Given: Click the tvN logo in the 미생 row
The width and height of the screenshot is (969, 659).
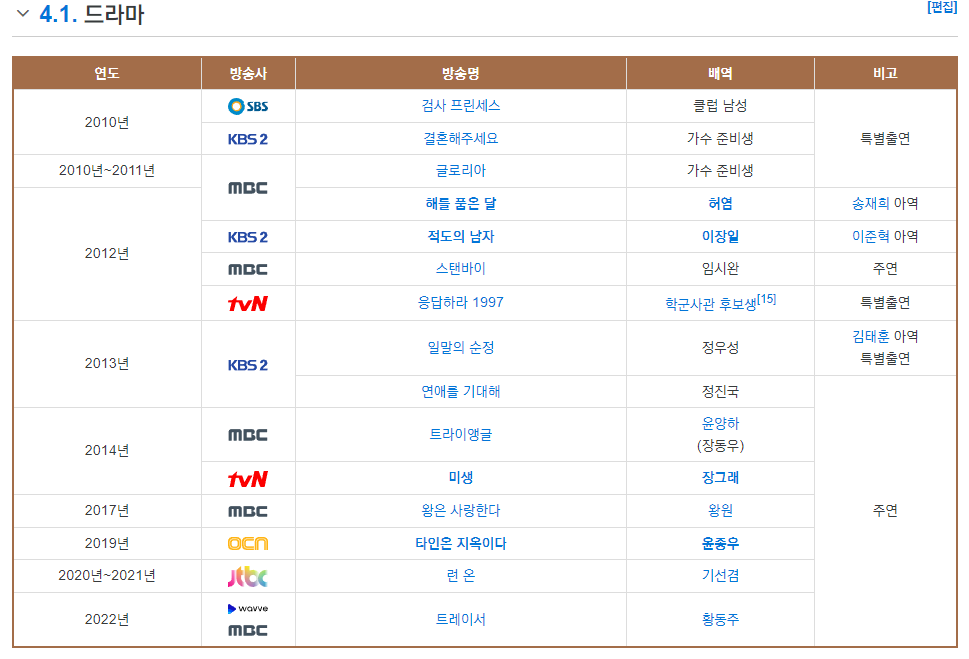Looking at the screenshot, I should [x=248, y=479].
